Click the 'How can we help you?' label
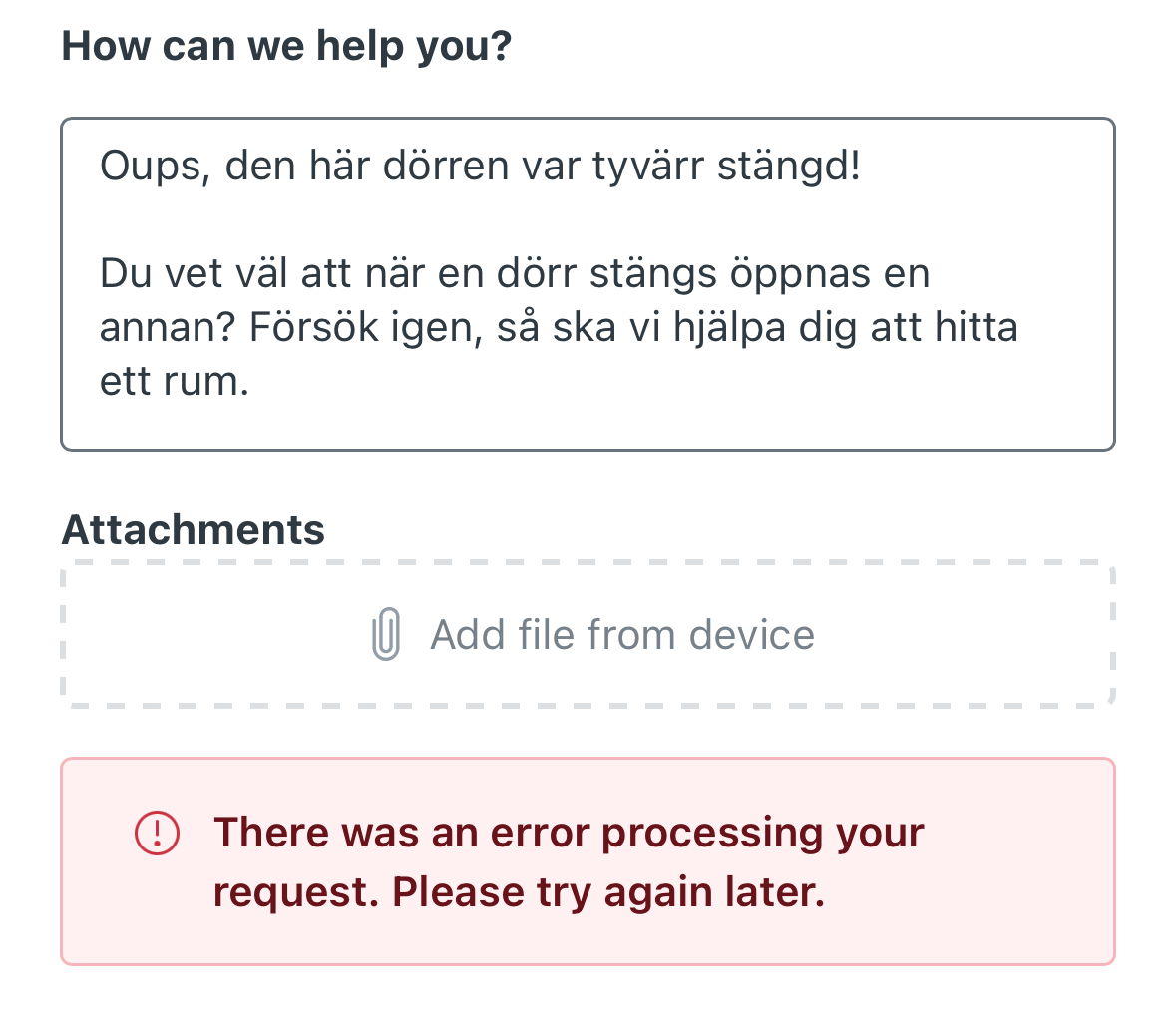1176x1015 pixels. (x=286, y=46)
